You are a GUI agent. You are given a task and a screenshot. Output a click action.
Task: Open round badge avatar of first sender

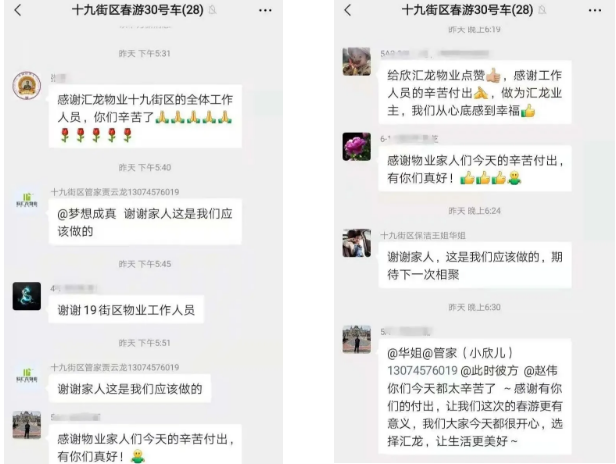(27, 86)
